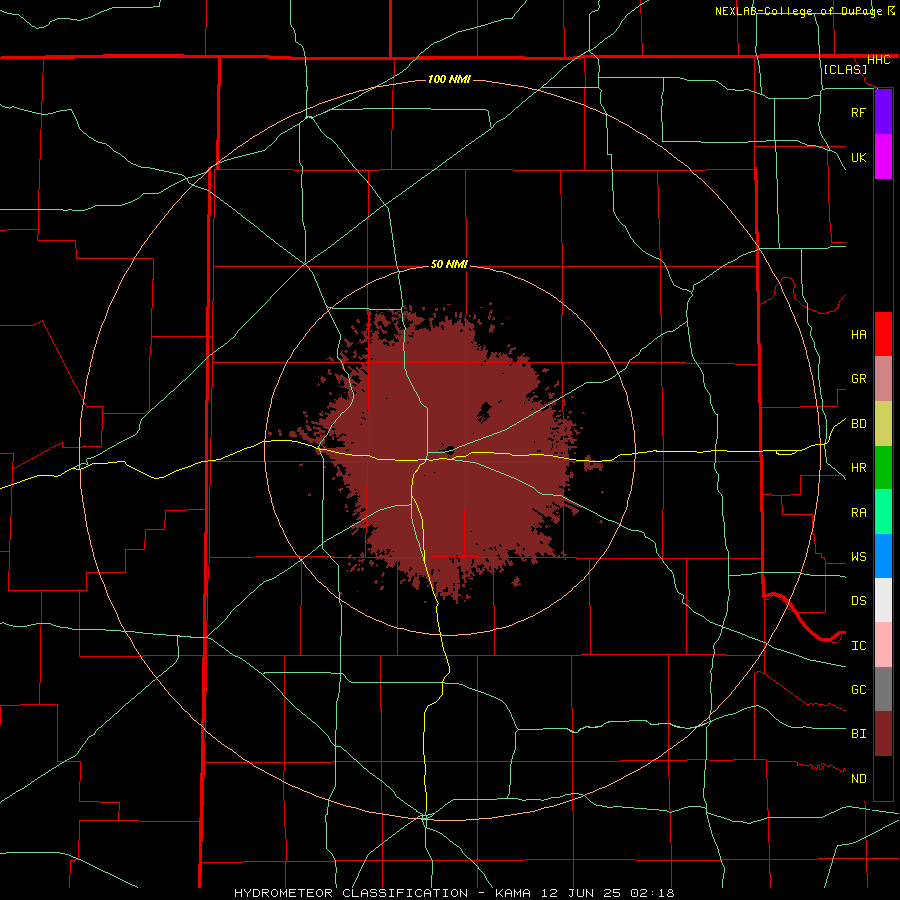Click the UK legend label

point(858,157)
